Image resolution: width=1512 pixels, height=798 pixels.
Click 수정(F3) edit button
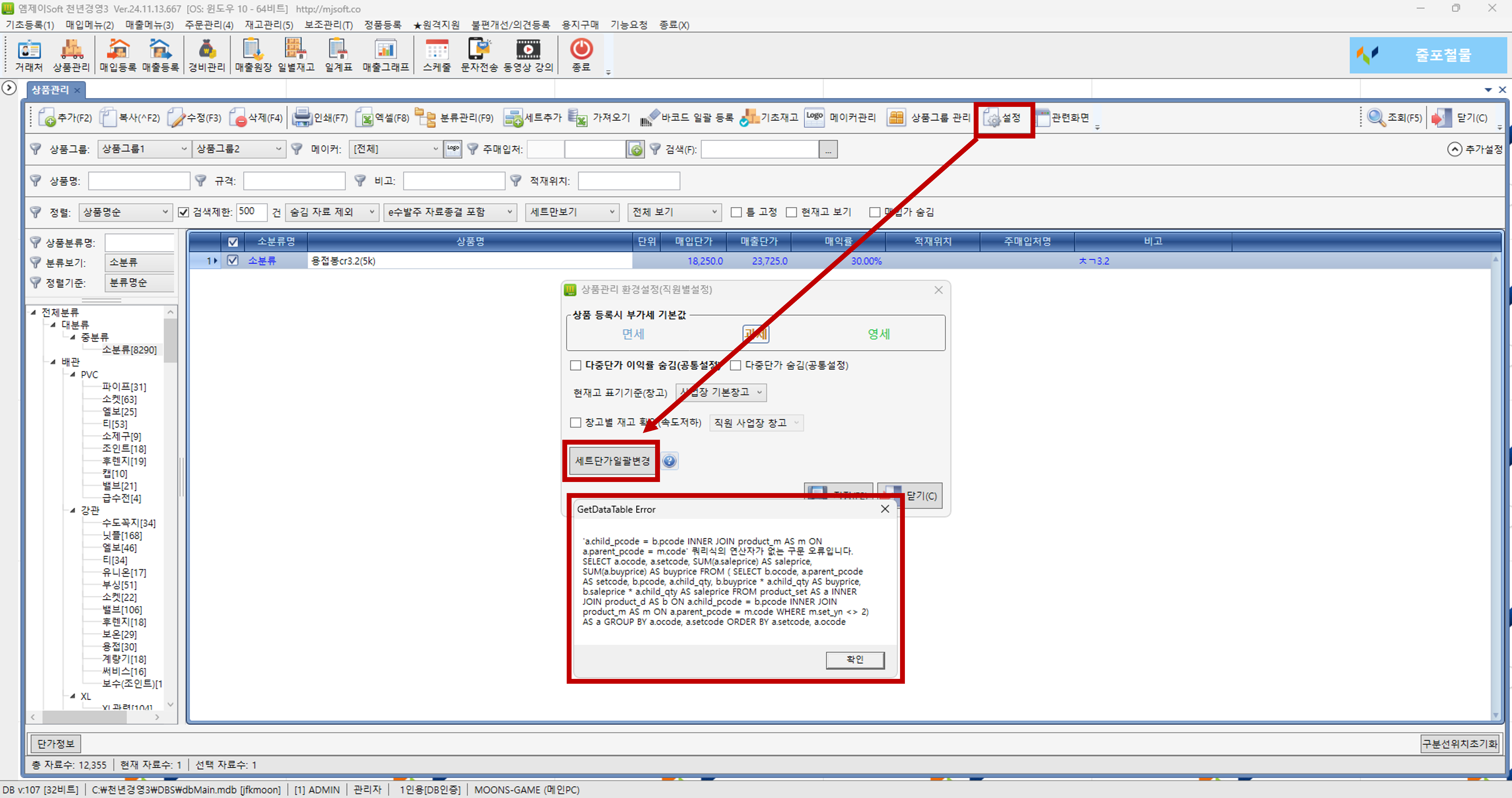point(194,118)
